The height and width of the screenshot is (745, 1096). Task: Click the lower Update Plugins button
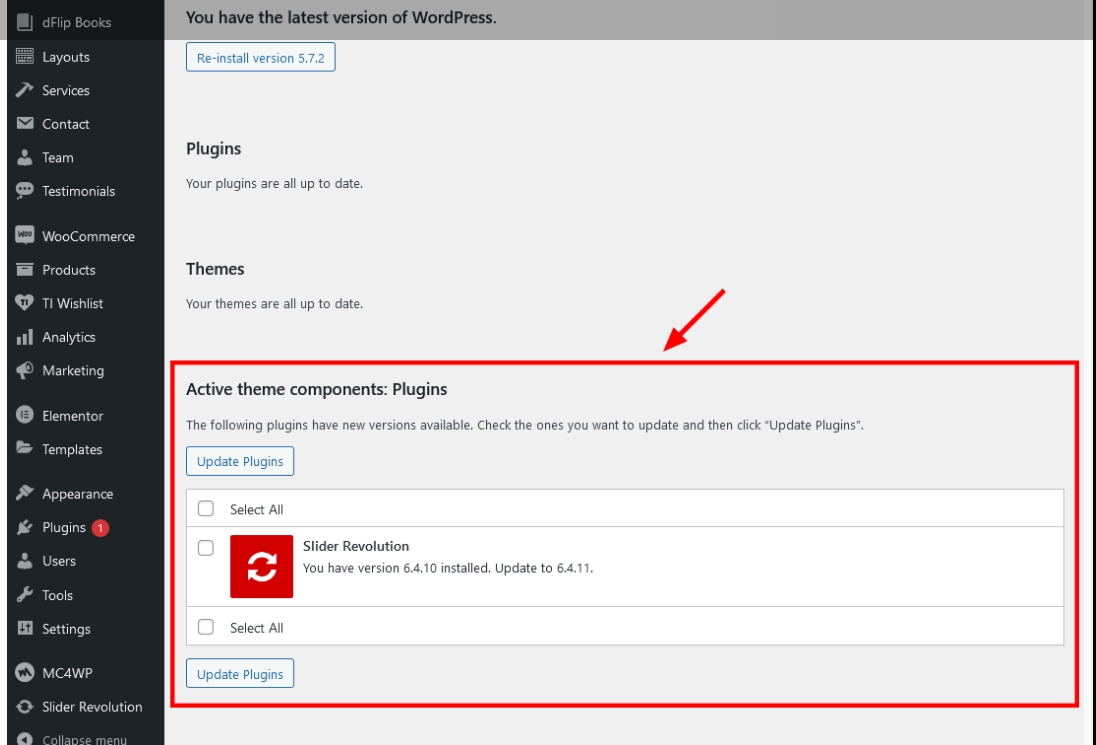(240, 674)
